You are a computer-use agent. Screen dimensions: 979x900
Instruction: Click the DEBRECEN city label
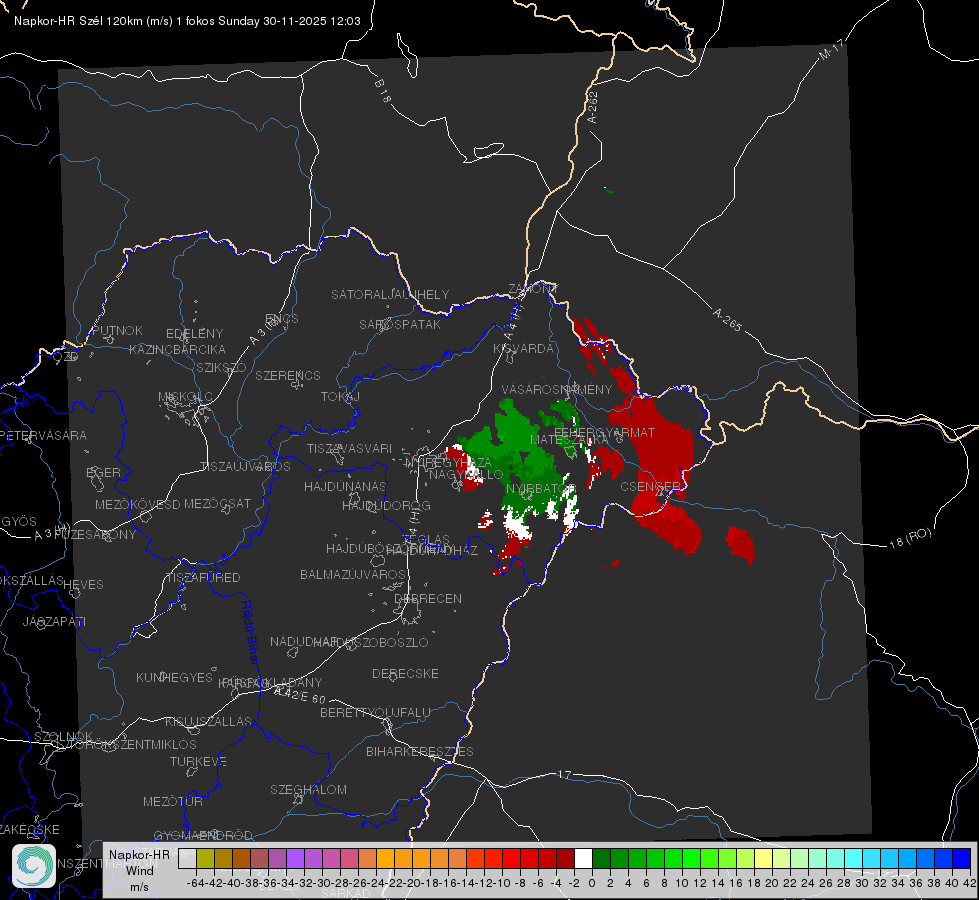coord(428,598)
